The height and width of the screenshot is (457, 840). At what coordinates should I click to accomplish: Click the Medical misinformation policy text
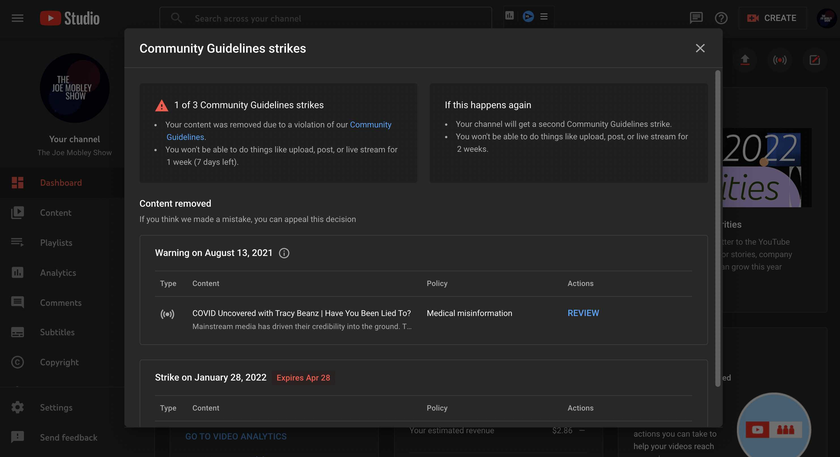(x=469, y=313)
